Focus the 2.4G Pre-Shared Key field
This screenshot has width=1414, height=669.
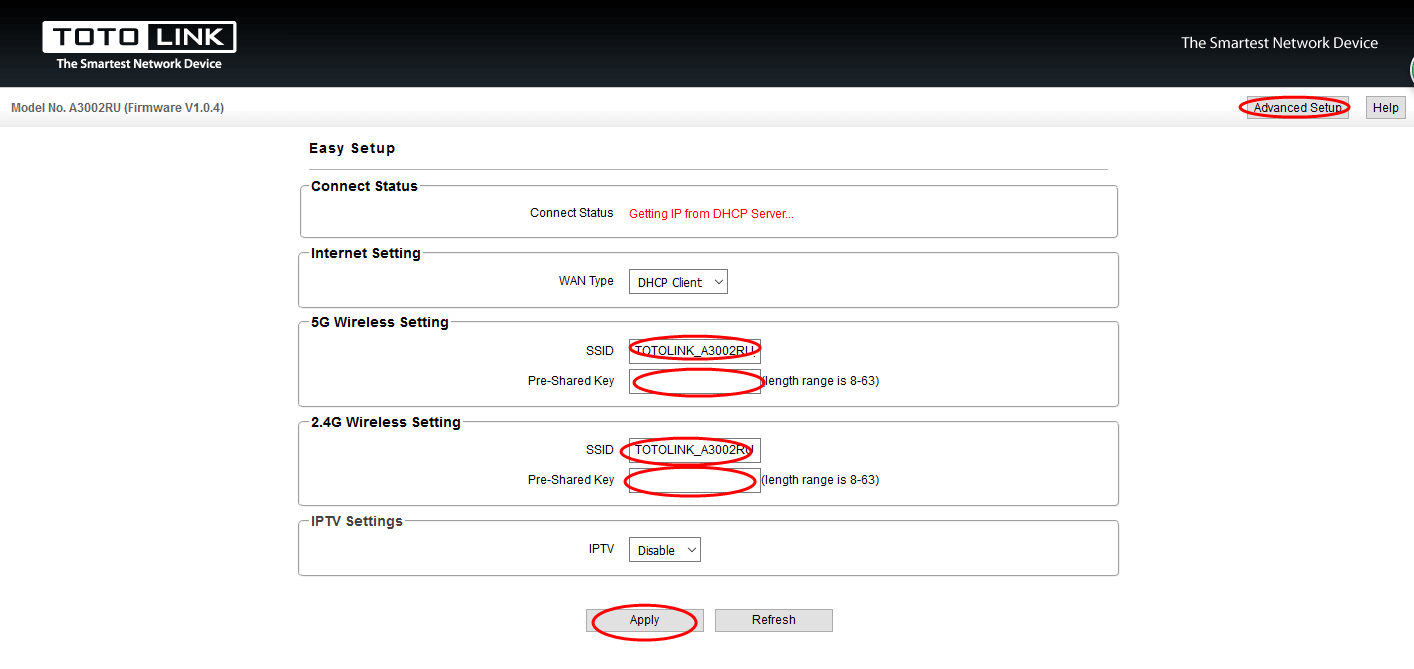[694, 480]
